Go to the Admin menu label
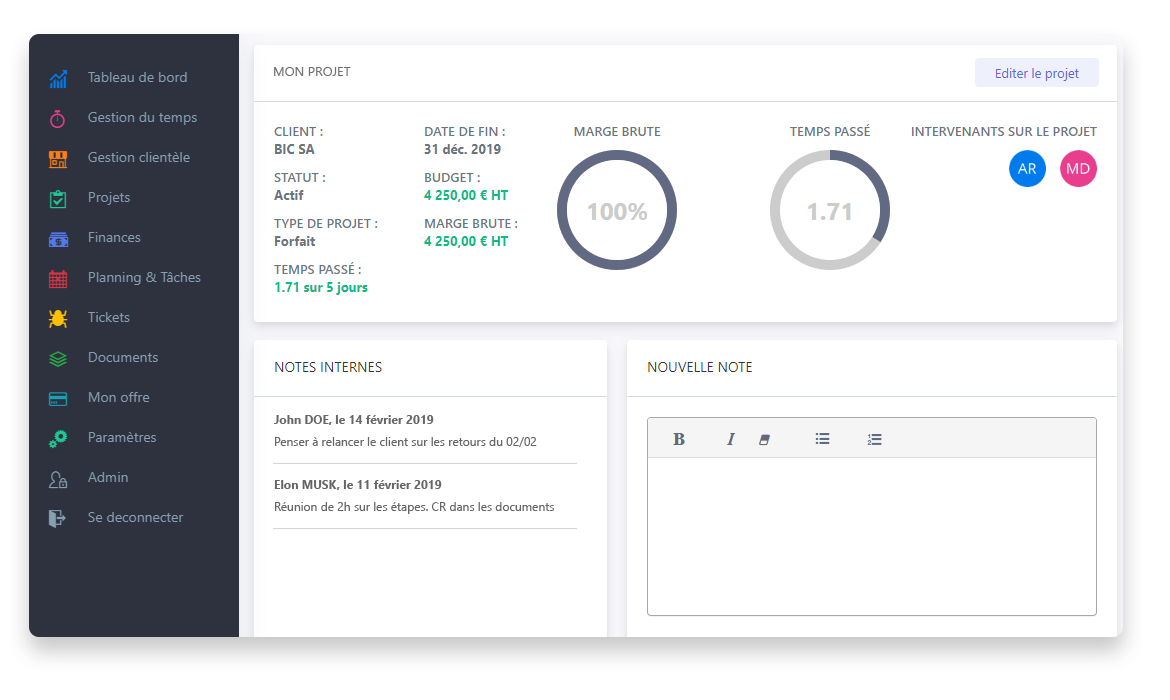Screen dimensions: 1170x700 pyautogui.click(x=108, y=478)
